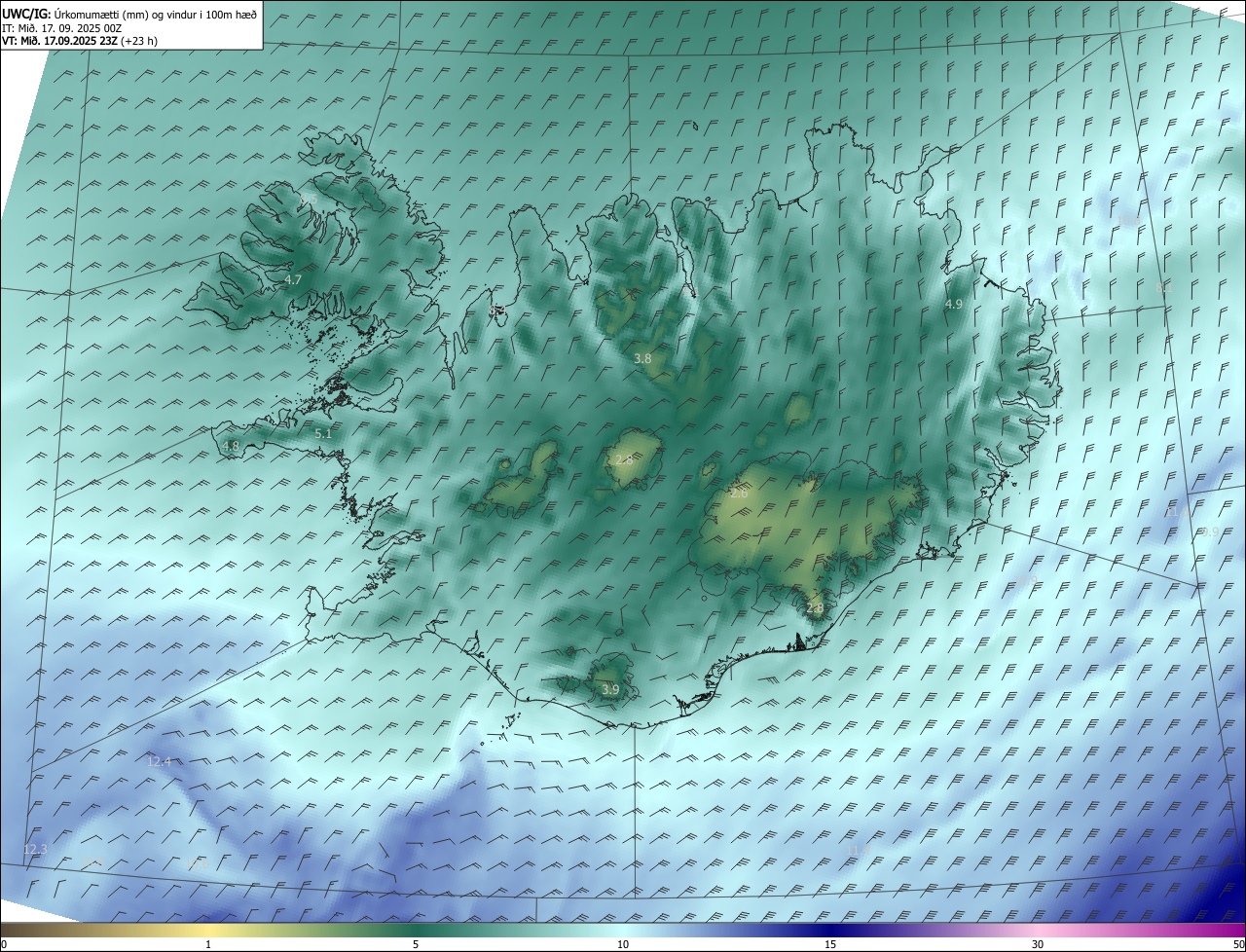This screenshot has width=1246, height=952.
Task: Click the 2.8 value at Vatnajökull's southern tip
Action: [815, 608]
